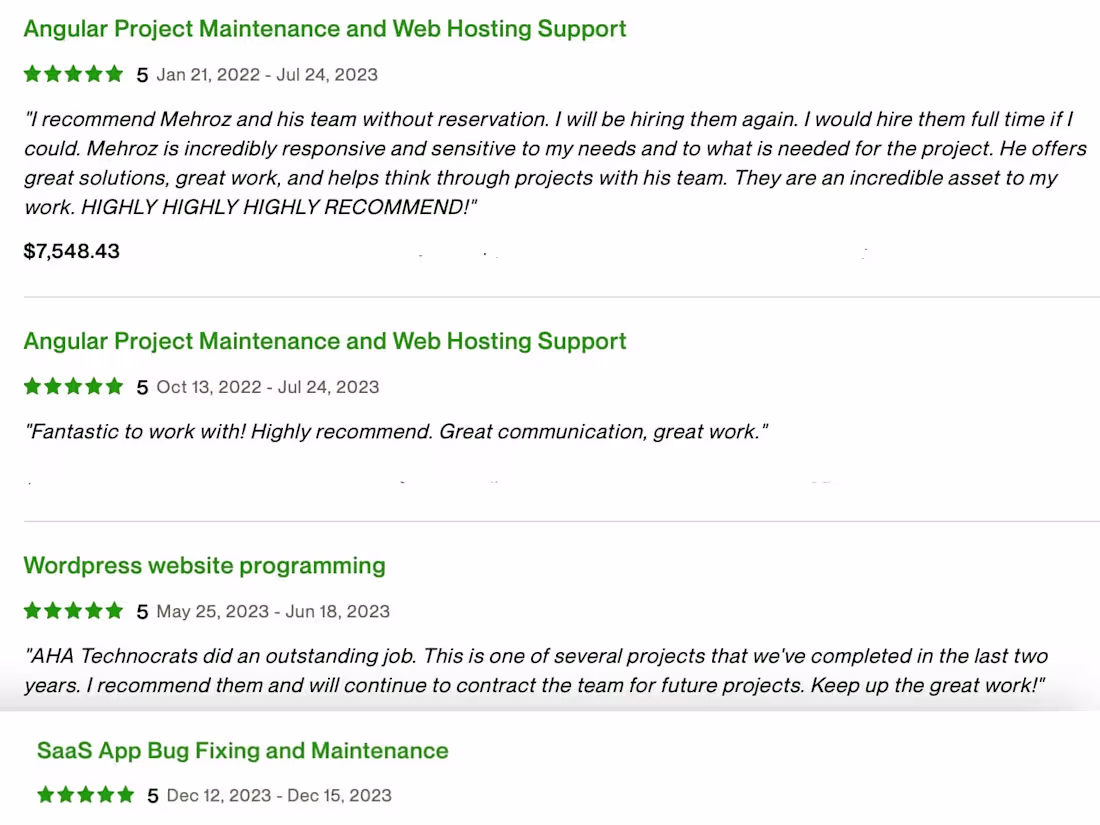Click the rating number 5 beside Jan 21, 2022
1100x825 pixels.
click(142, 75)
